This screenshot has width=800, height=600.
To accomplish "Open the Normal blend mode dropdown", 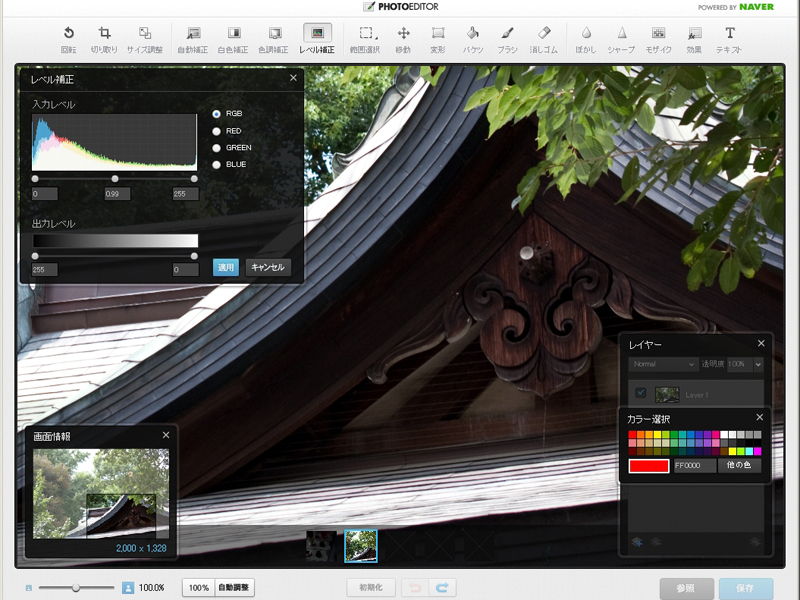I will click(x=663, y=364).
